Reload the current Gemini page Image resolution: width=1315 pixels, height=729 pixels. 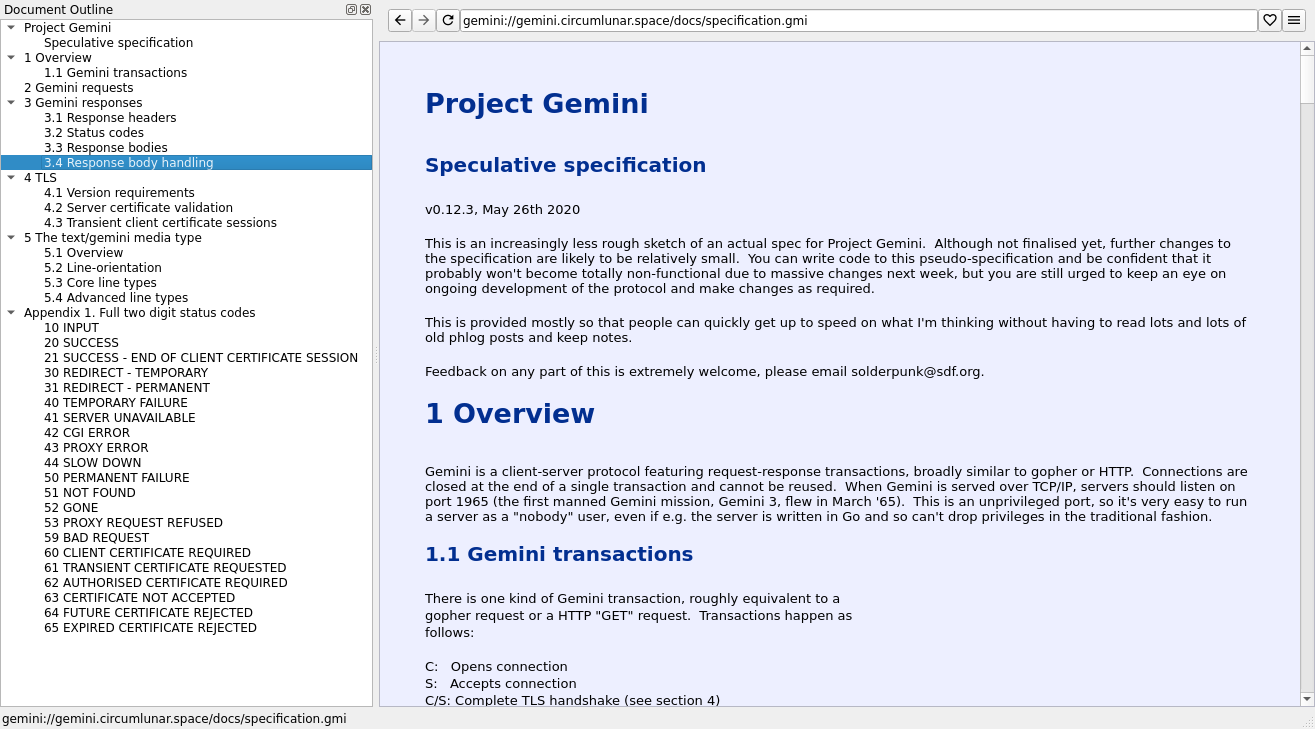[x=448, y=20]
